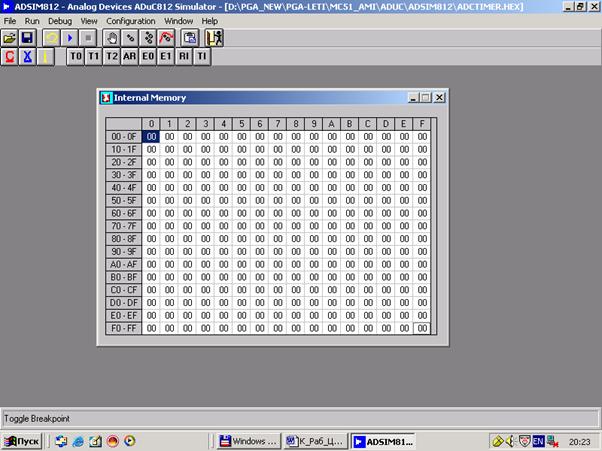
Task: Select the highlighted memory cell at address 00
Action: [x=151, y=137]
